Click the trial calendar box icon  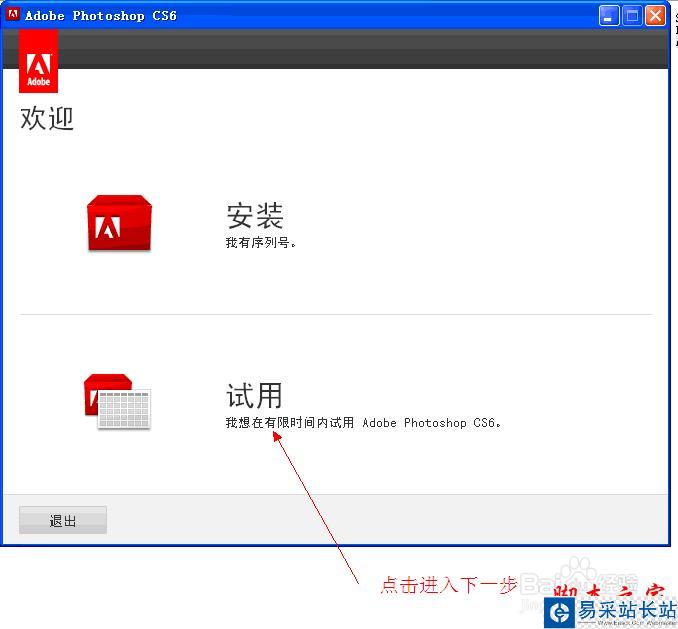click(117, 402)
